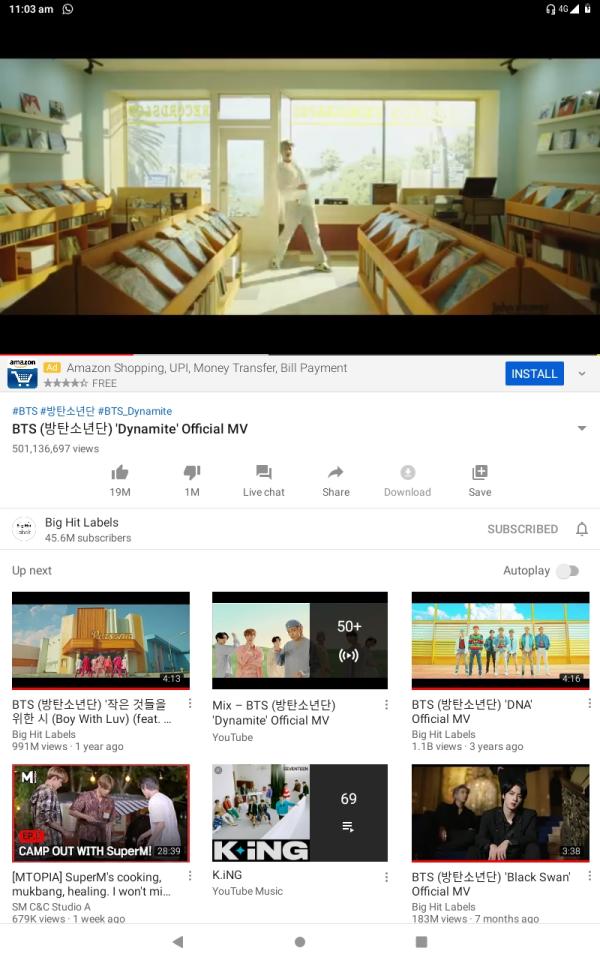Tap the [MTOPIA] SuperM's cooking title text
The width and height of the screenshot is (600, 960).
[91, 884]
